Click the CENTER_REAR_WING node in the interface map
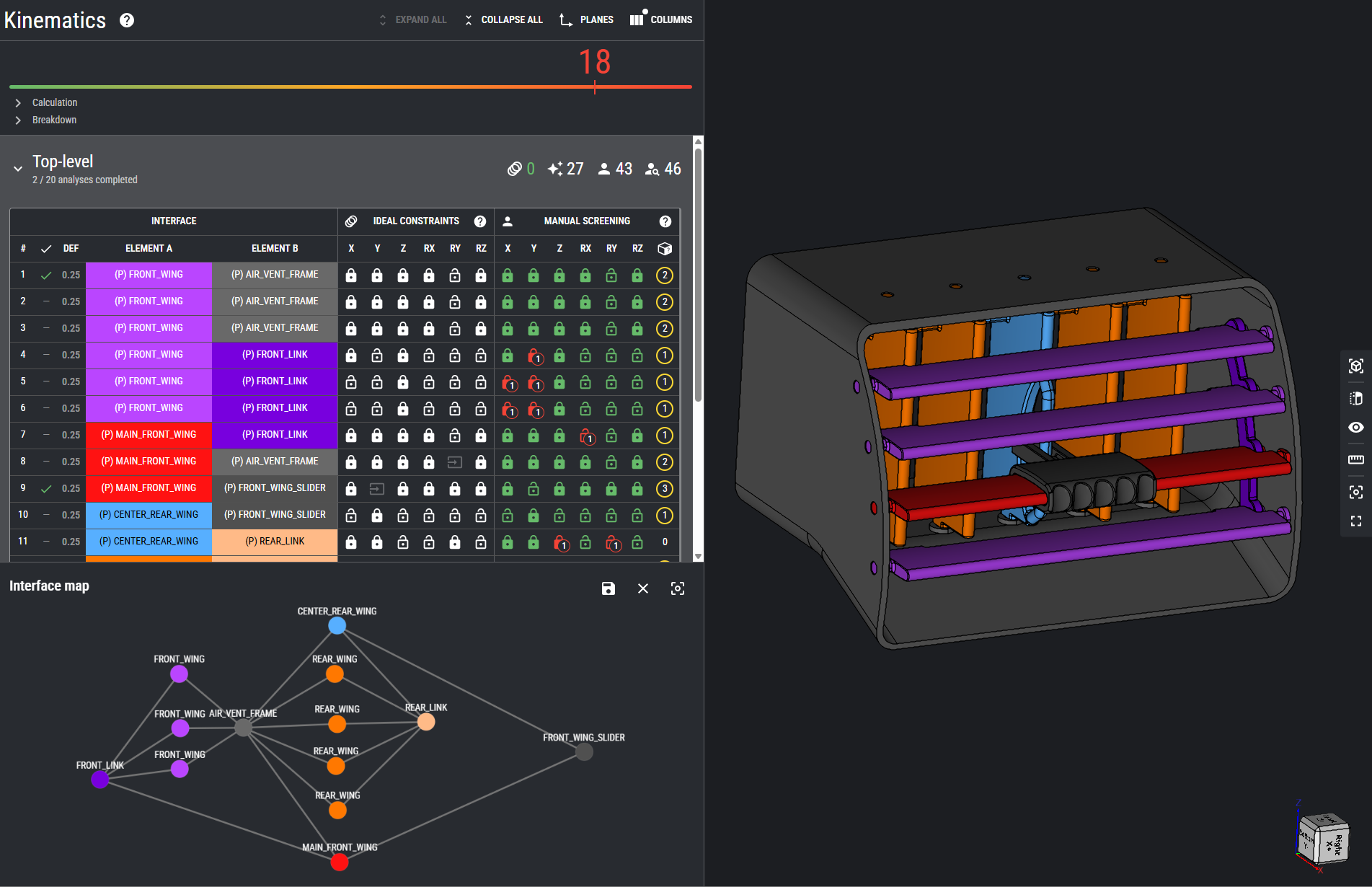This screenshot has height=887, width=1372. point(336,625)
